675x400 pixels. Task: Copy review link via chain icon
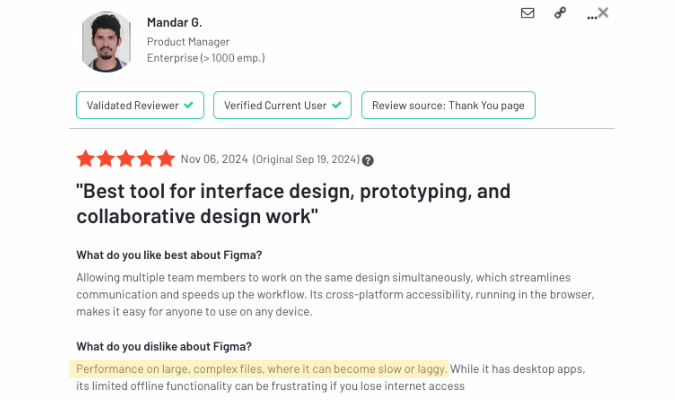click(560, 13)
